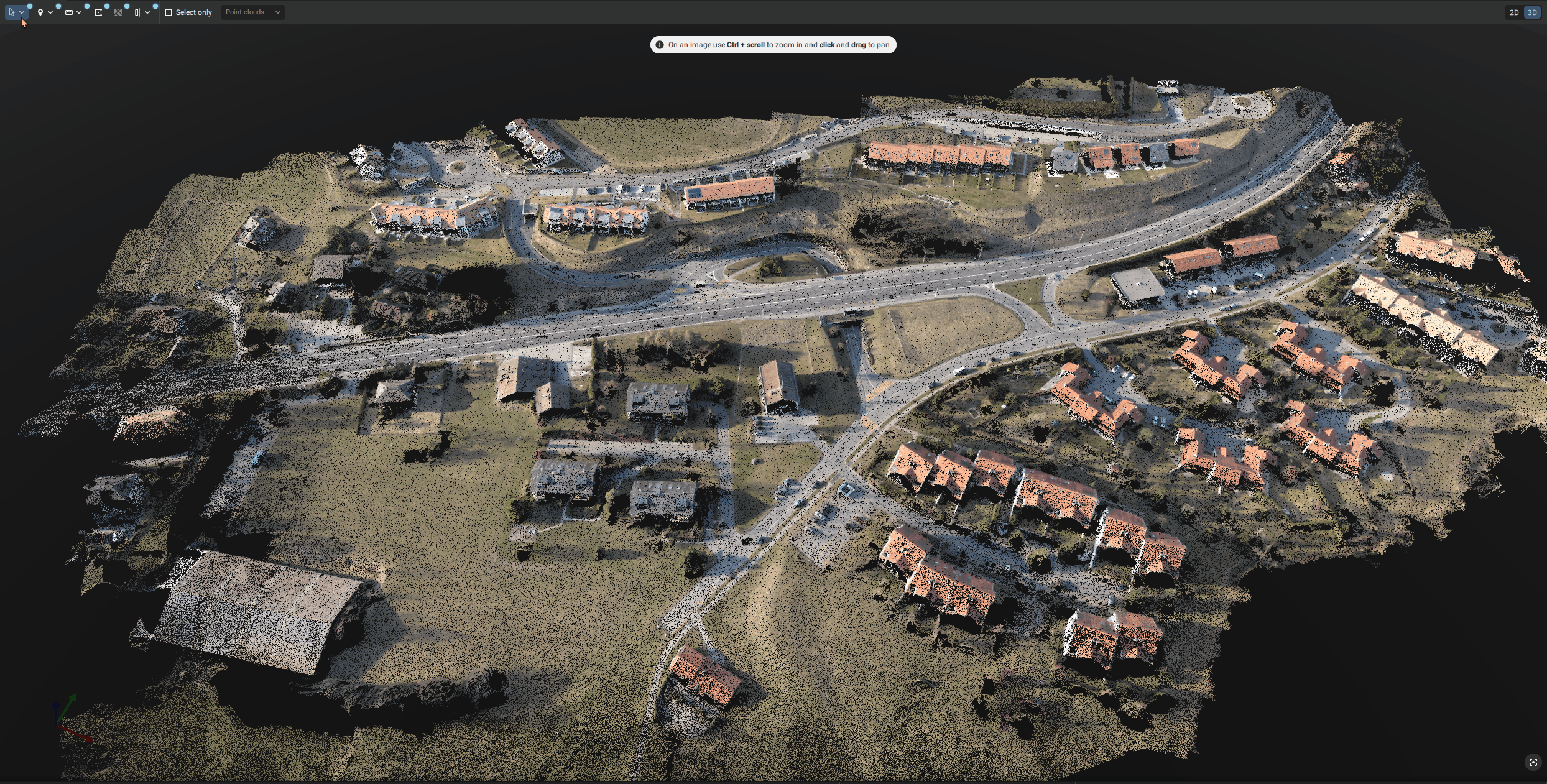This screenshot has width=1547, height=784.
Task: Select the split view comparison tool
Action: point(137,12)
